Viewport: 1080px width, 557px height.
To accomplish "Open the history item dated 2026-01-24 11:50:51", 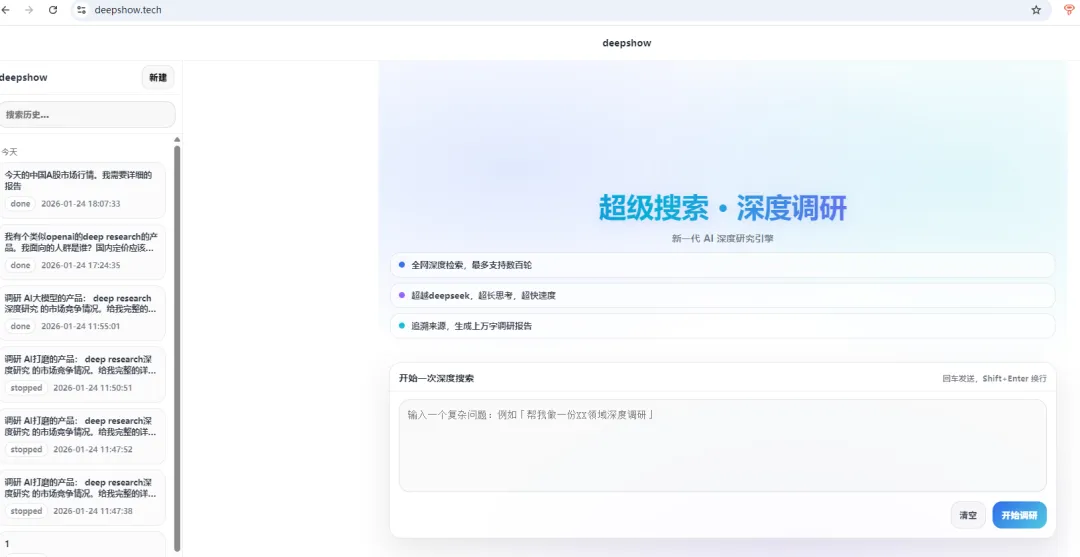I will tap(82, 375).
